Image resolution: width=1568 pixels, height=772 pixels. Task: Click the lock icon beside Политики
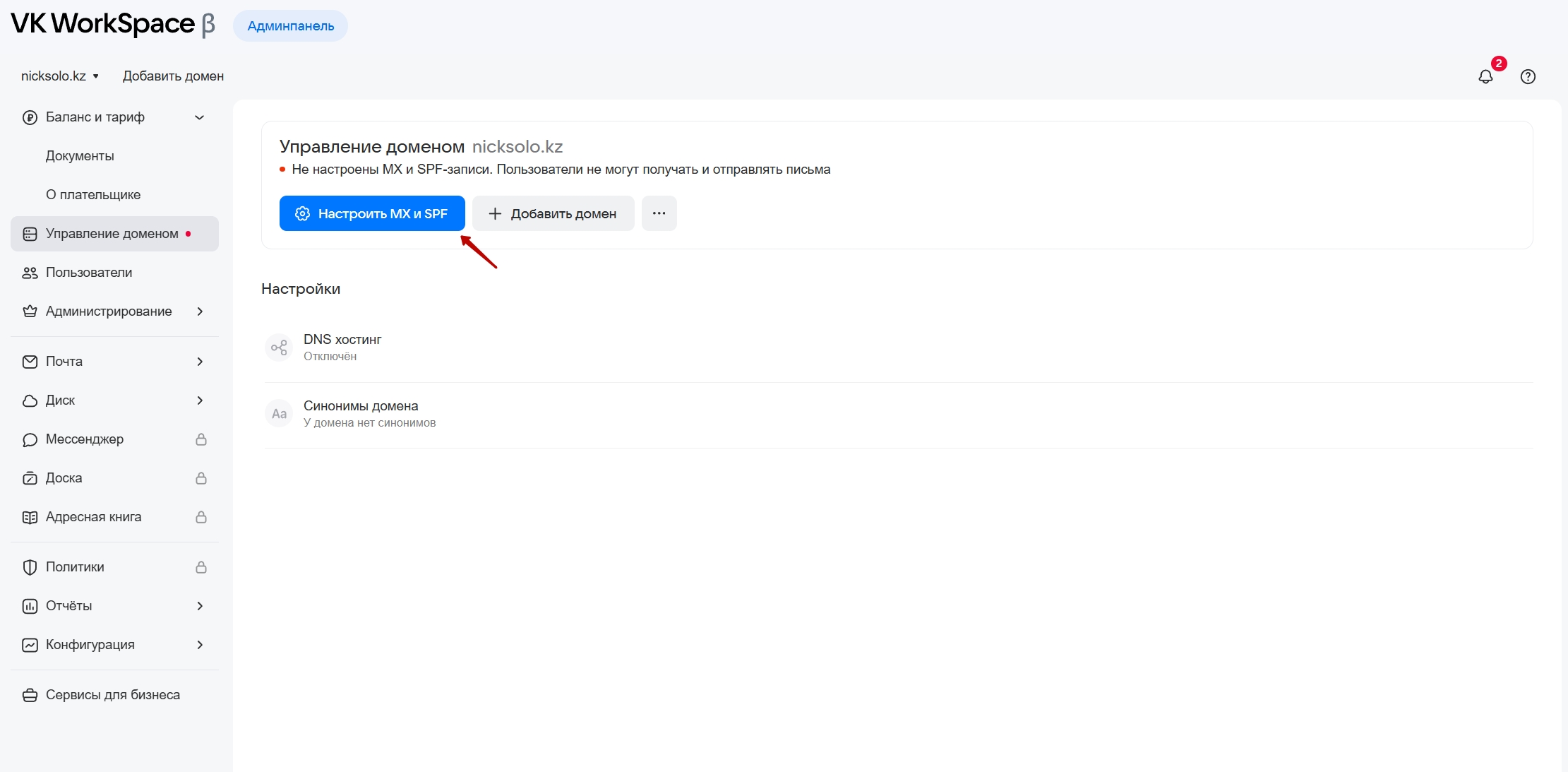(x=201, y=567)
